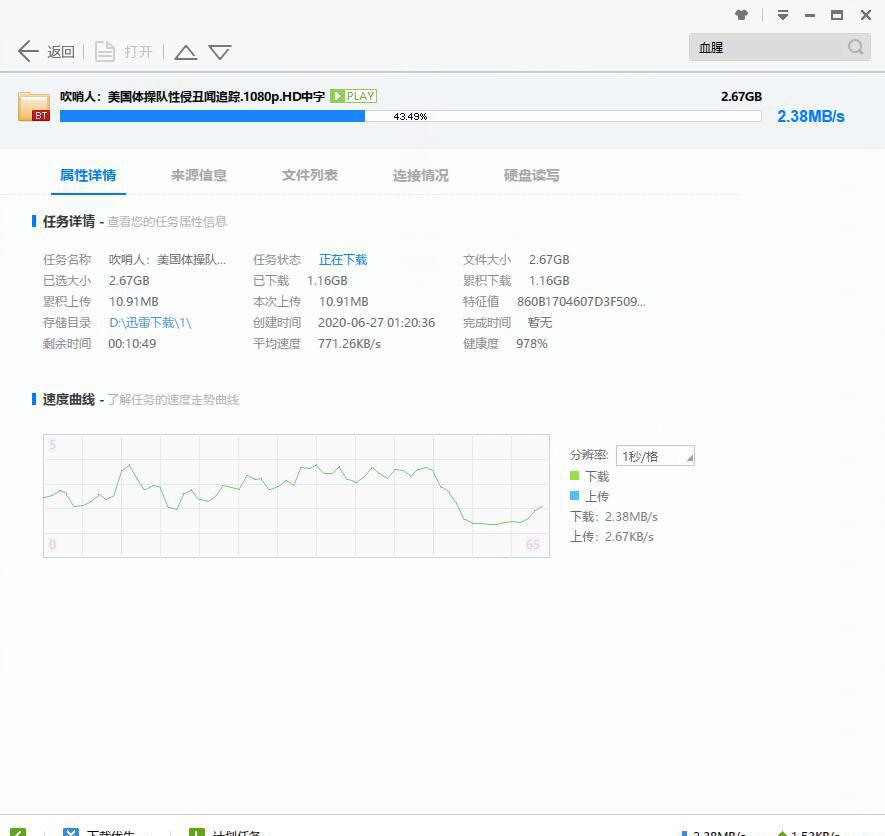Click the search field containing 血腥

[x=779, y=47]
